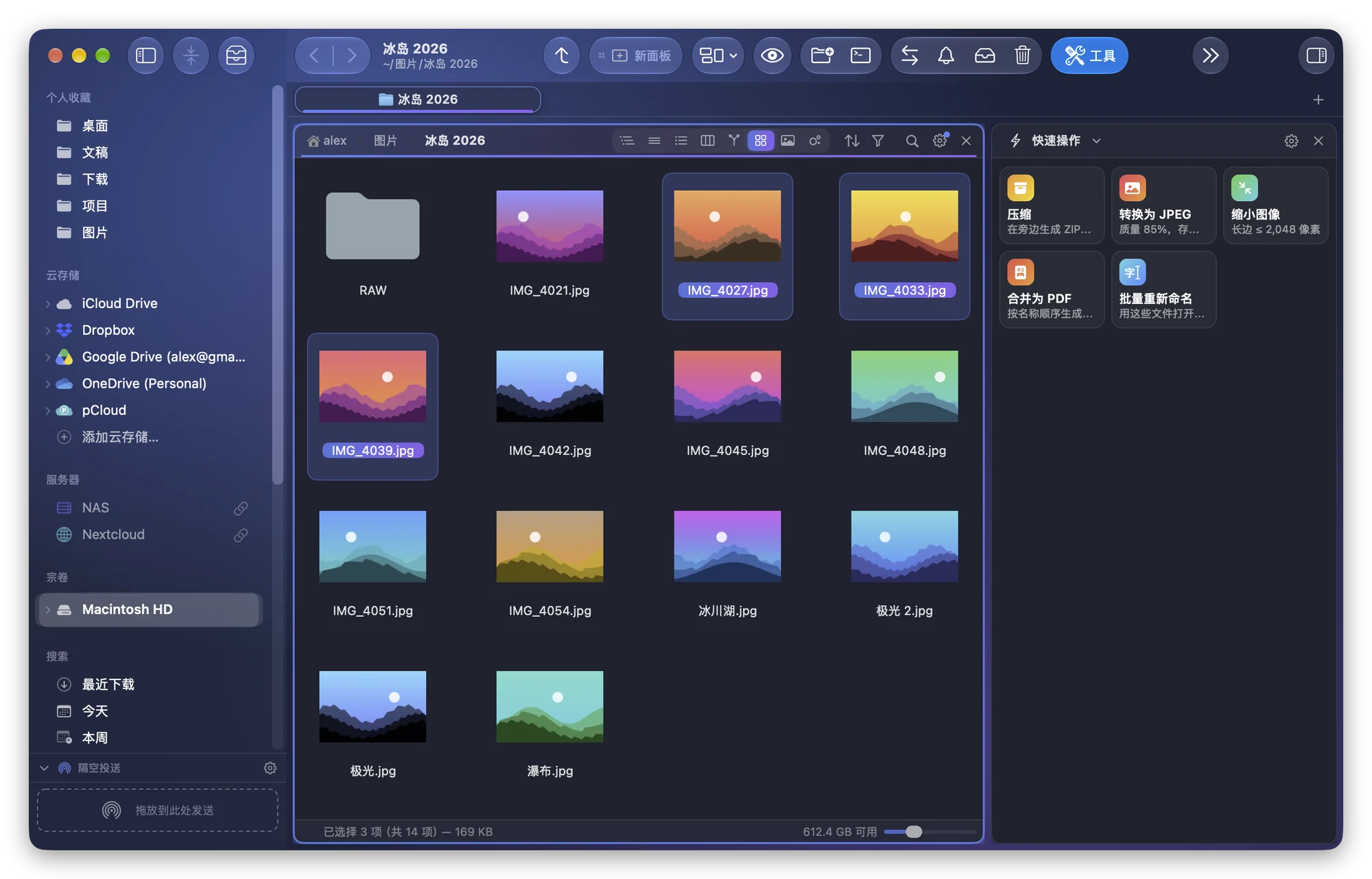
Task: Open sort order options
Action: [851, 141]
